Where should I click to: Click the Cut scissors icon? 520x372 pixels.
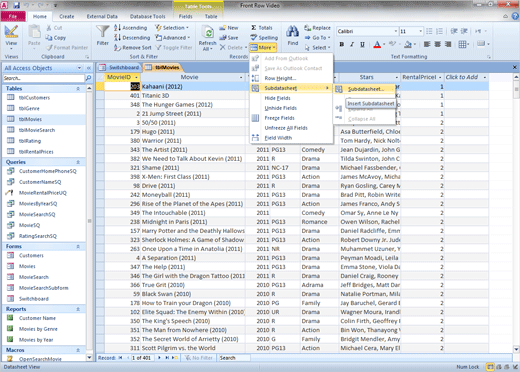tap(49, 28)
